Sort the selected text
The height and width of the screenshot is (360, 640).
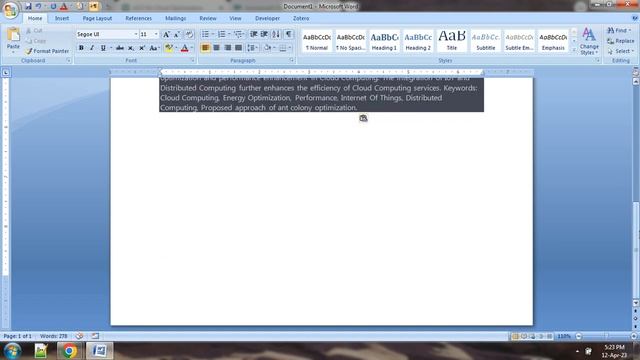click(276, 34)
